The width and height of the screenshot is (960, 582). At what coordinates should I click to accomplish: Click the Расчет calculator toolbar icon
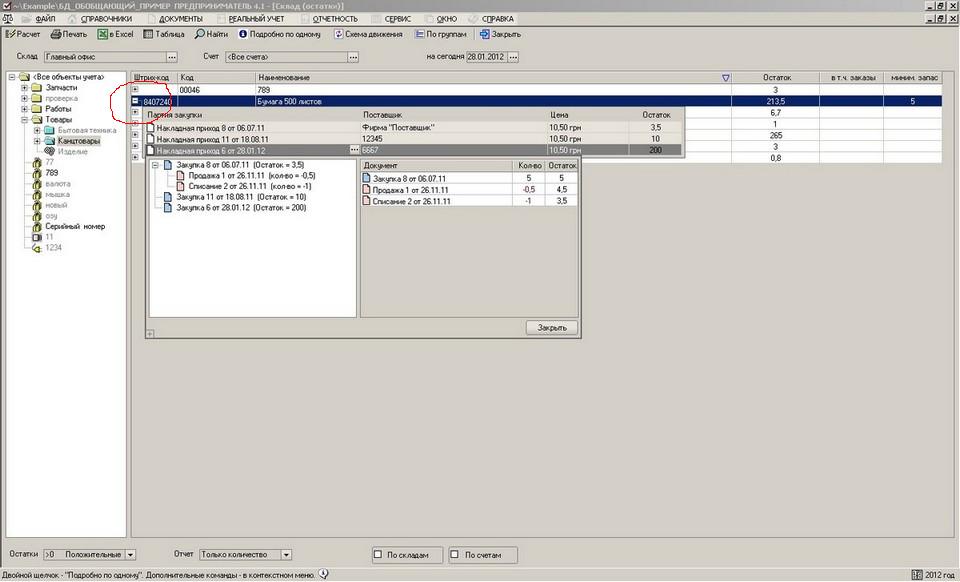pos(11,34)
